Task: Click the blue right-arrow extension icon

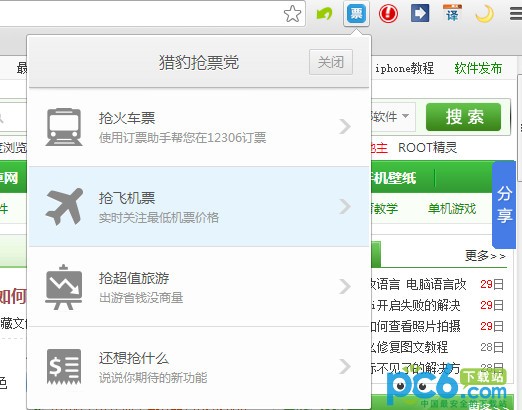Action: tap(420, 13)
